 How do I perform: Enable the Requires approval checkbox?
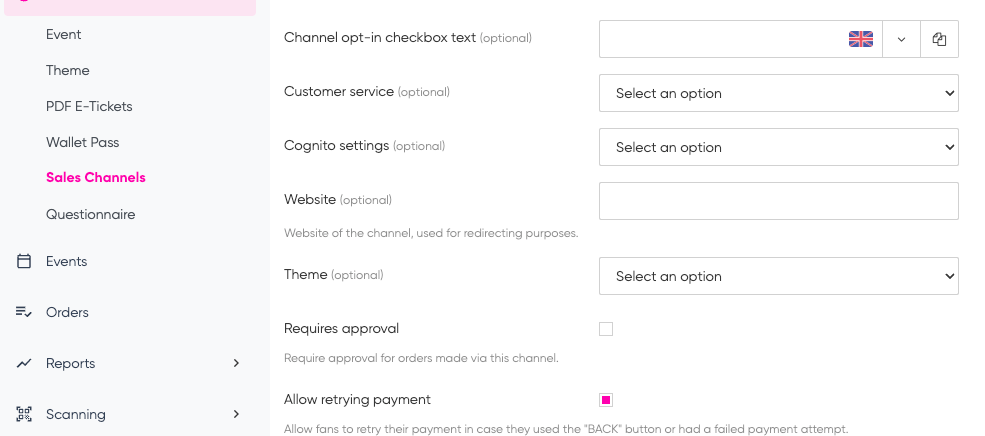pyautogui.click(x=606, y=329)
